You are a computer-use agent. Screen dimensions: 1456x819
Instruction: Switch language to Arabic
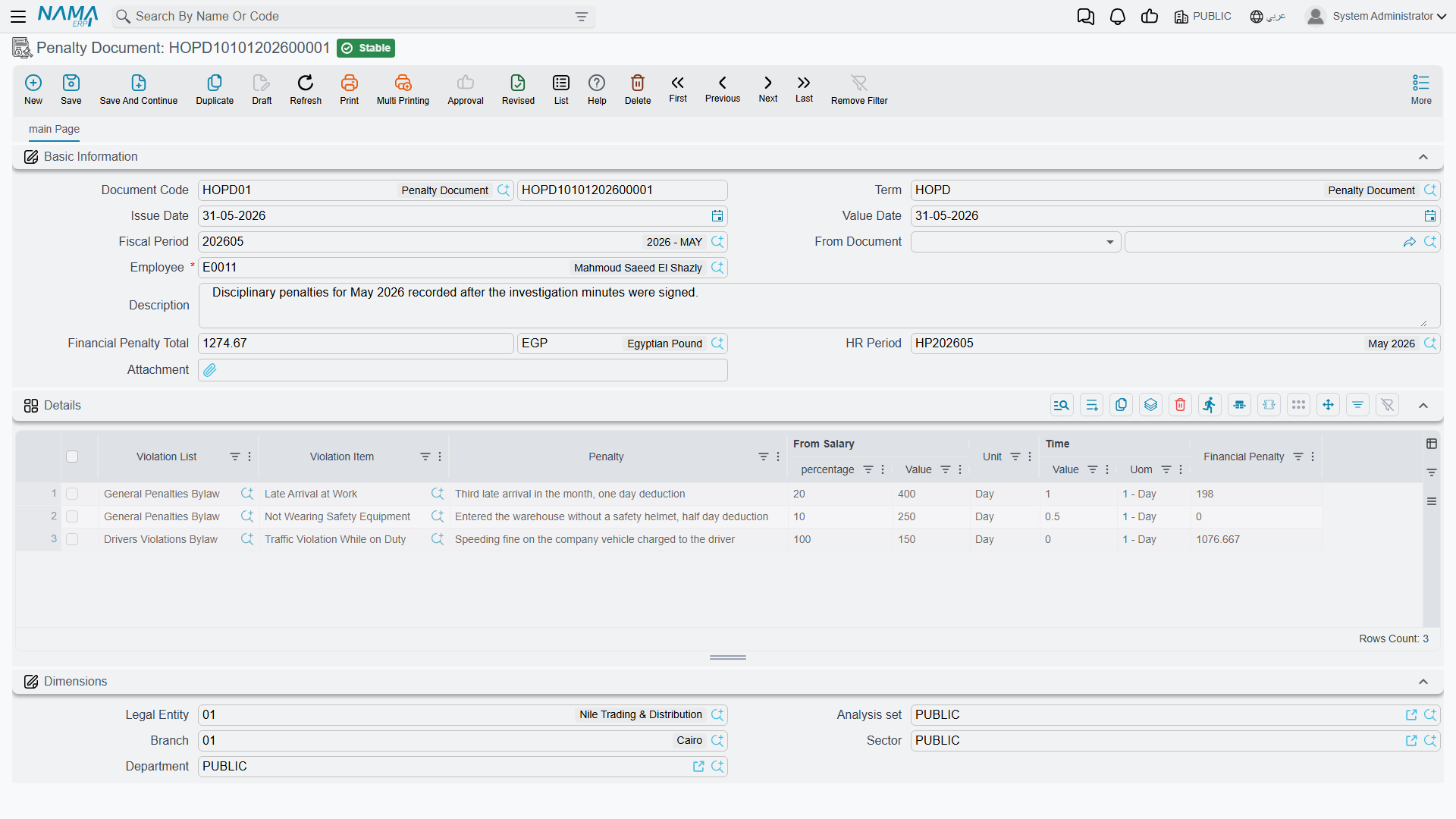(x=1268, y=17)
